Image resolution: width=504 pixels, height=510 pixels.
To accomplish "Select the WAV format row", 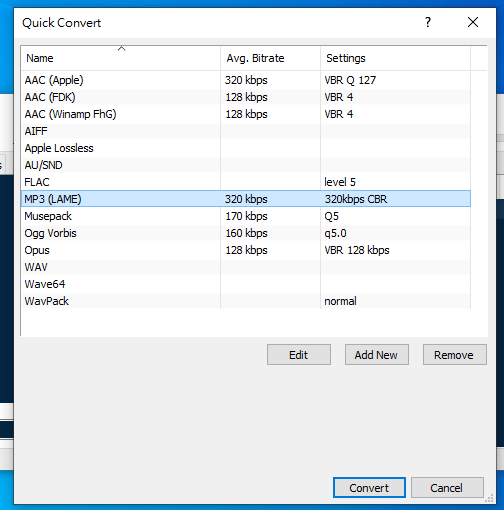I will [246, 267].
